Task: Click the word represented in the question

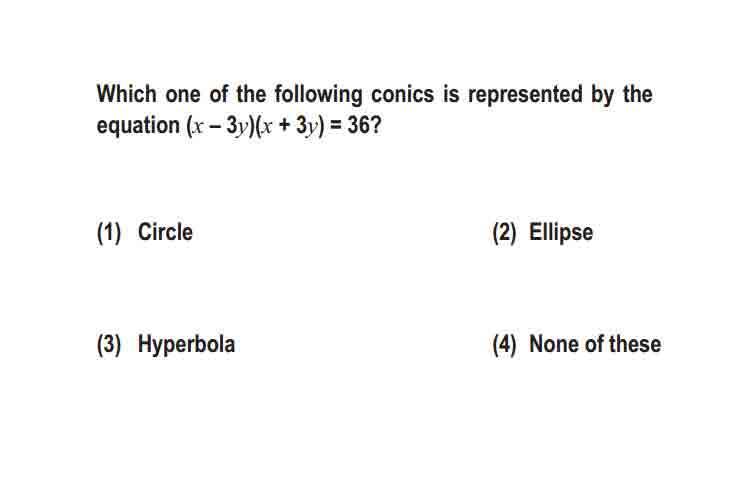Action: tap(525, 95)
